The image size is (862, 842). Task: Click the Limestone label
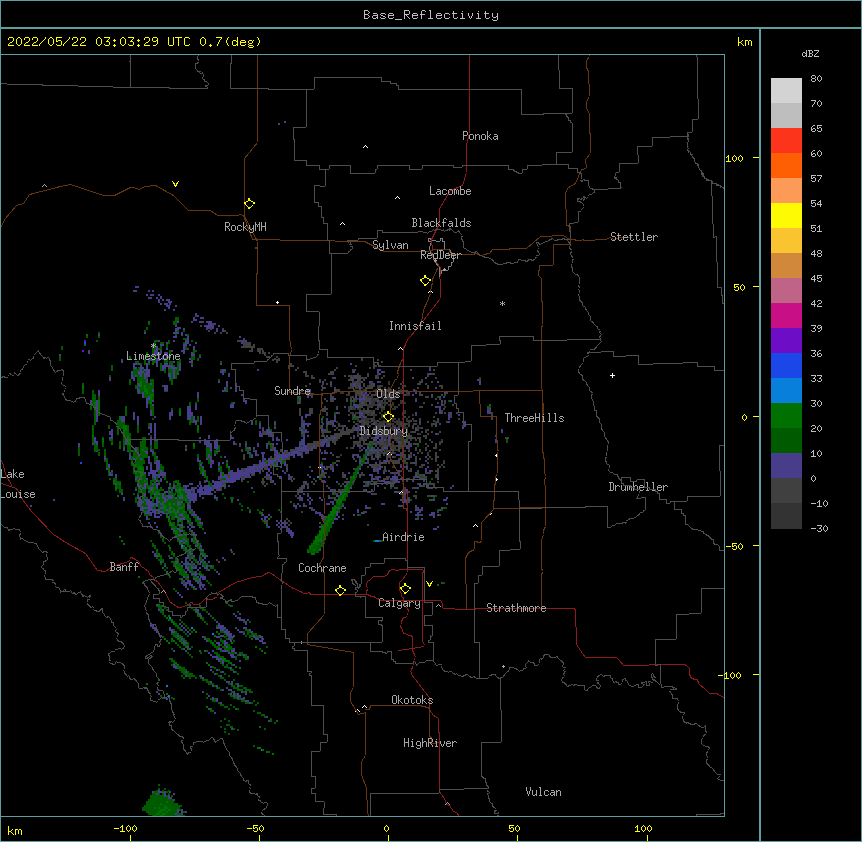(153, 356)
